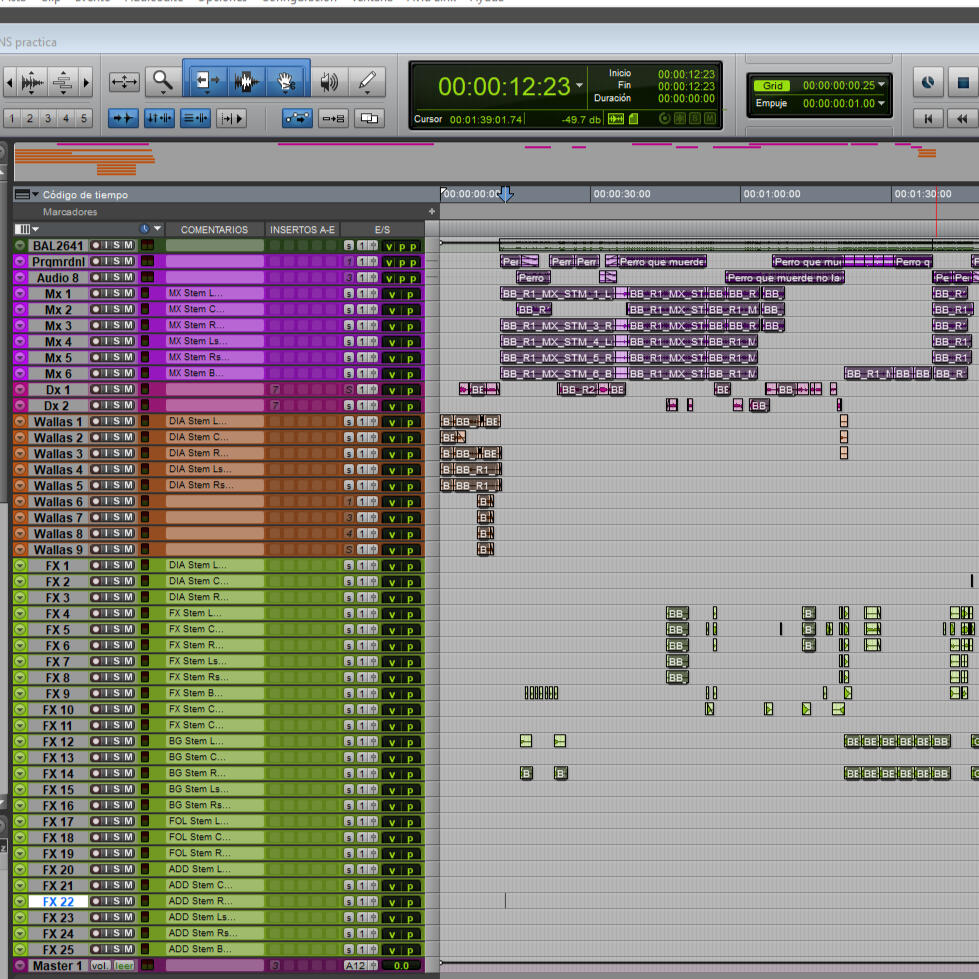Click the BB_R1_MX_STM_1_L clip on Mx 1
This screenshot has width=979, height=979.
tap(558, 293)
